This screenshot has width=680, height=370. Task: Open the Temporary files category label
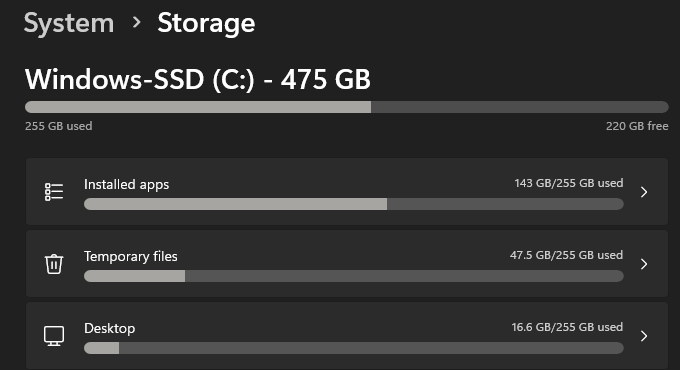click(x=131, y=256)
